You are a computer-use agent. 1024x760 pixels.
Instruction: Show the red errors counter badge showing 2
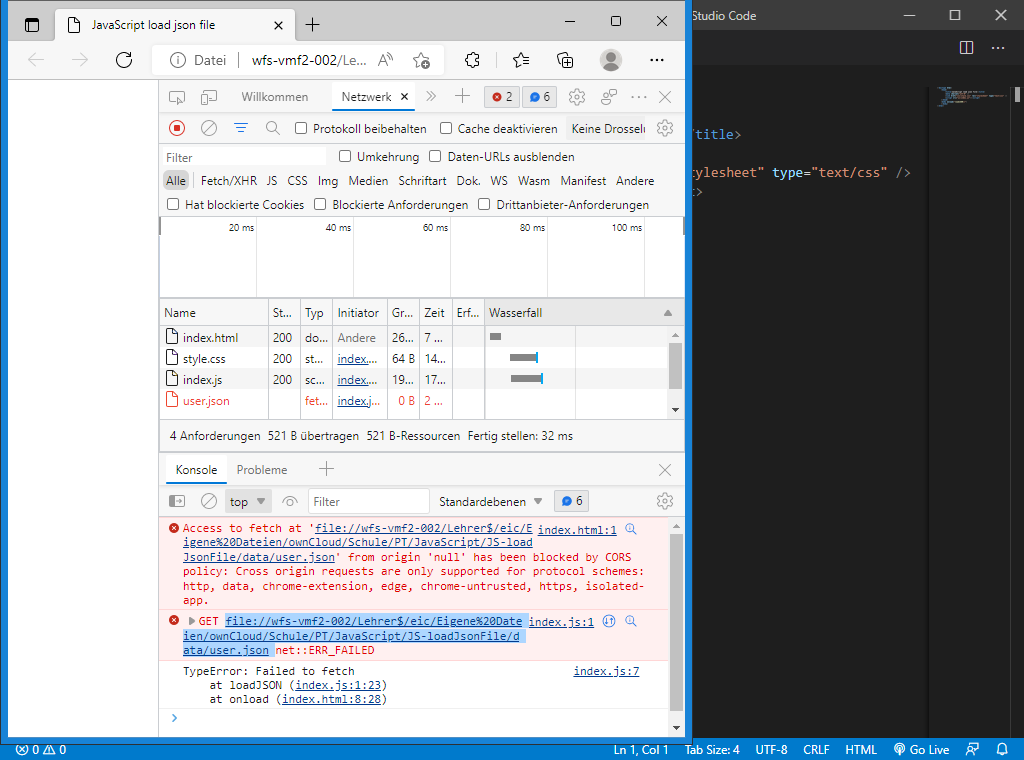(502, 97)
